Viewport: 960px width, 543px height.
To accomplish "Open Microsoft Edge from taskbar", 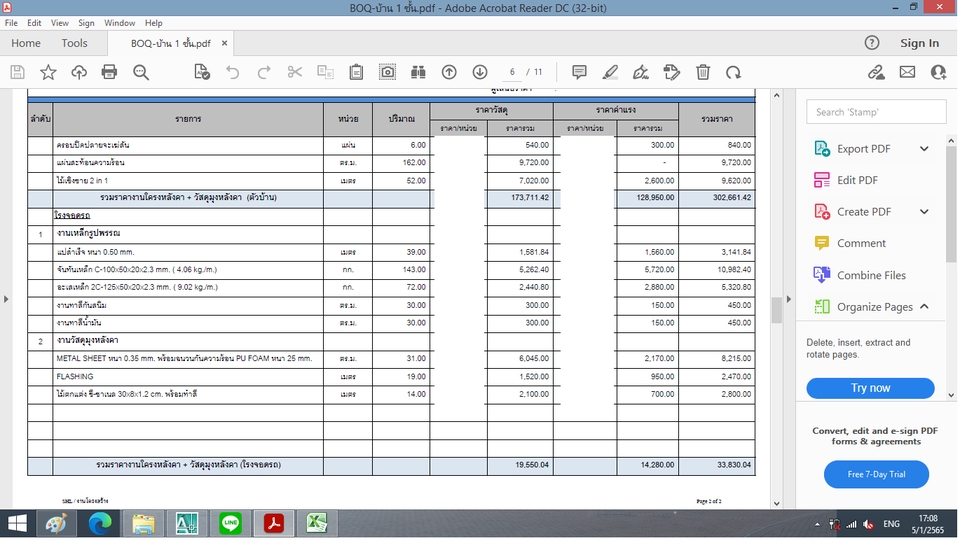I will (x=100, y=524).
